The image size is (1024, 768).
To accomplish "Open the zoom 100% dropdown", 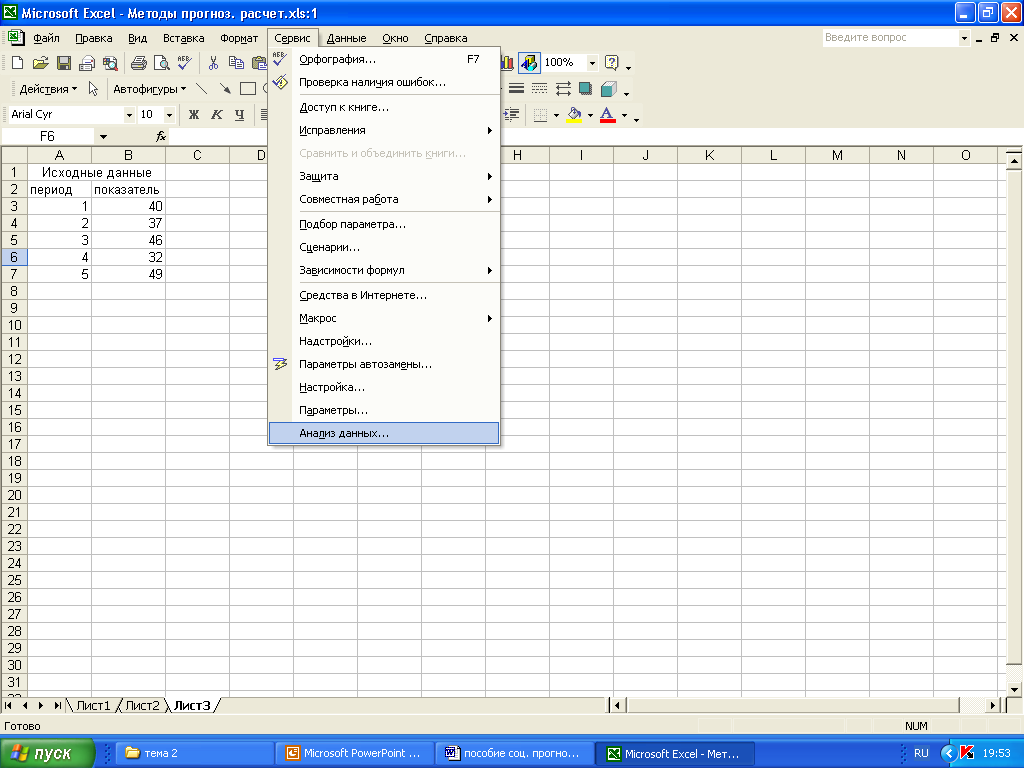I will coord(592,63).
